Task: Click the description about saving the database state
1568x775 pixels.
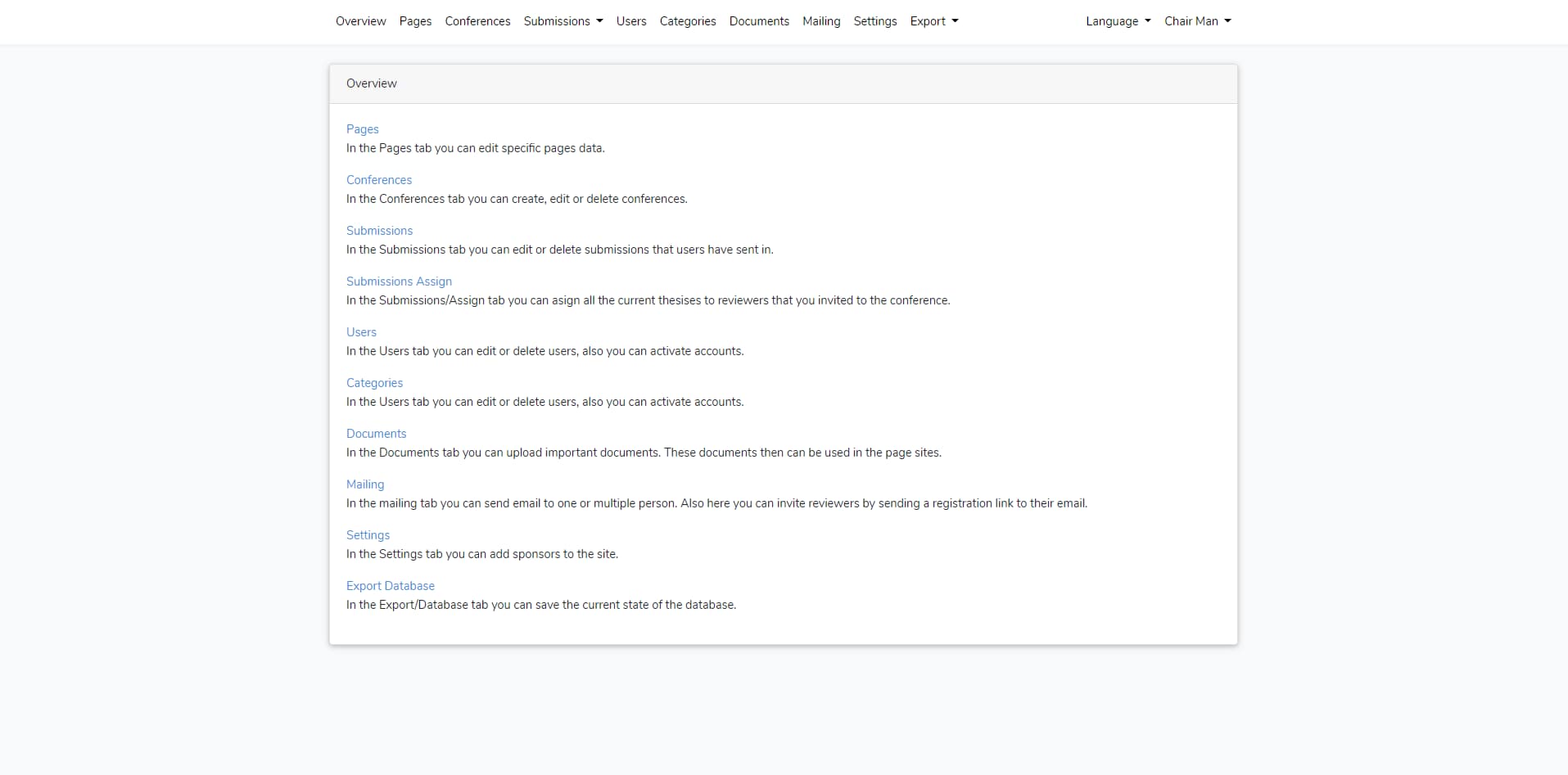Action: 541,605
